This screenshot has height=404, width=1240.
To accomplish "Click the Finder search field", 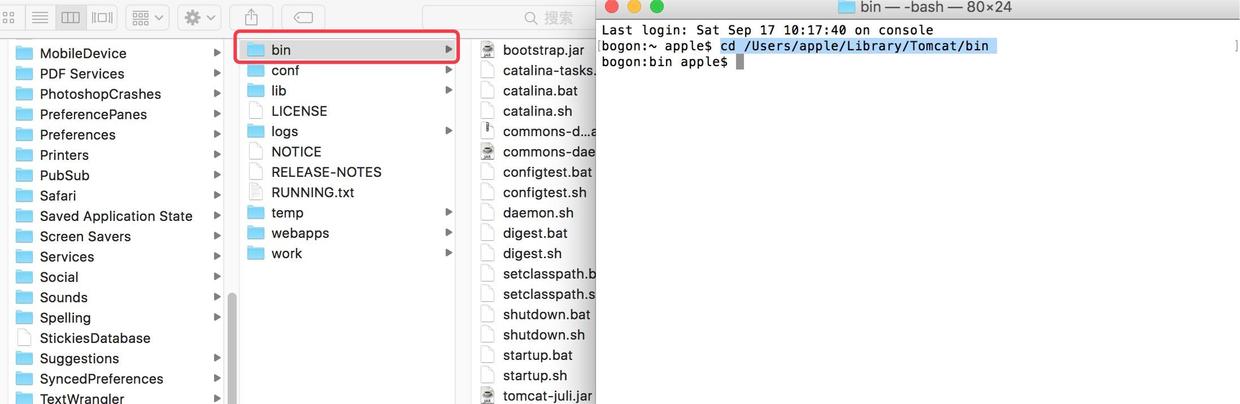I will pos(508,17).
